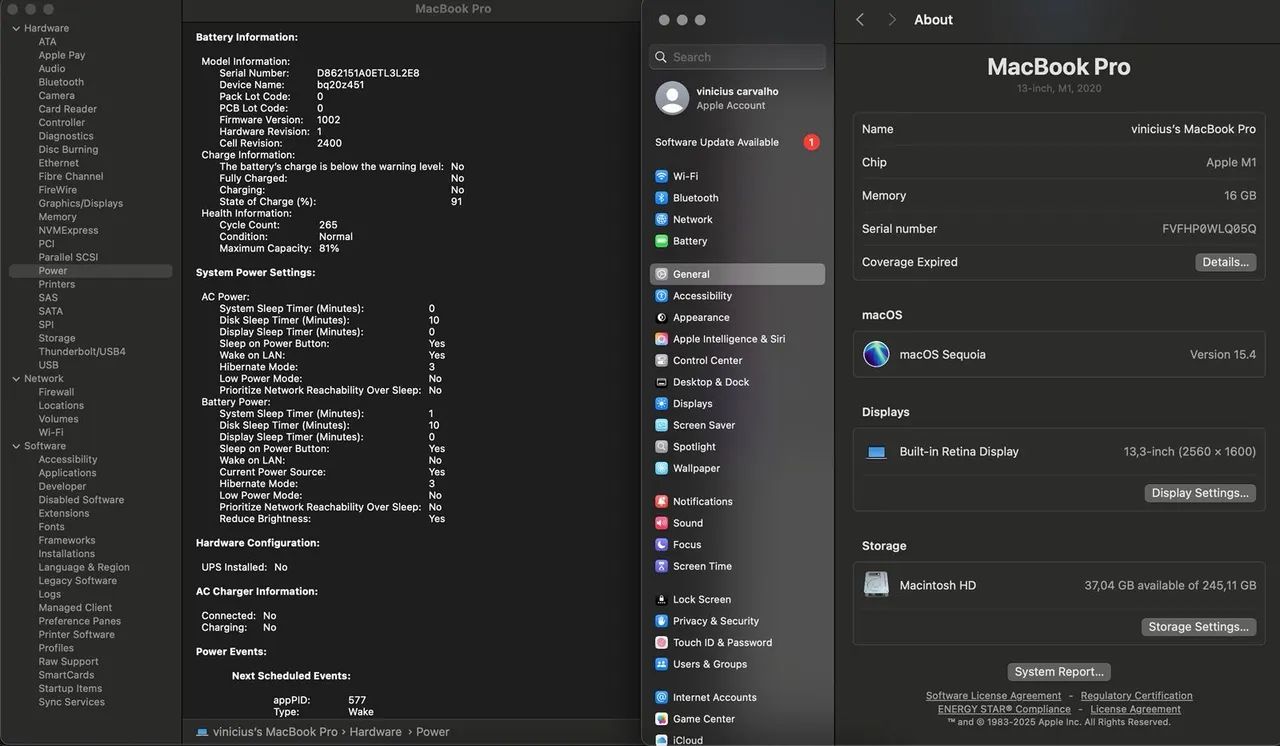Open Bluetooth icon in System Settings sidebar
Viewport: 1280px width, 746px height.
[661, 198]
